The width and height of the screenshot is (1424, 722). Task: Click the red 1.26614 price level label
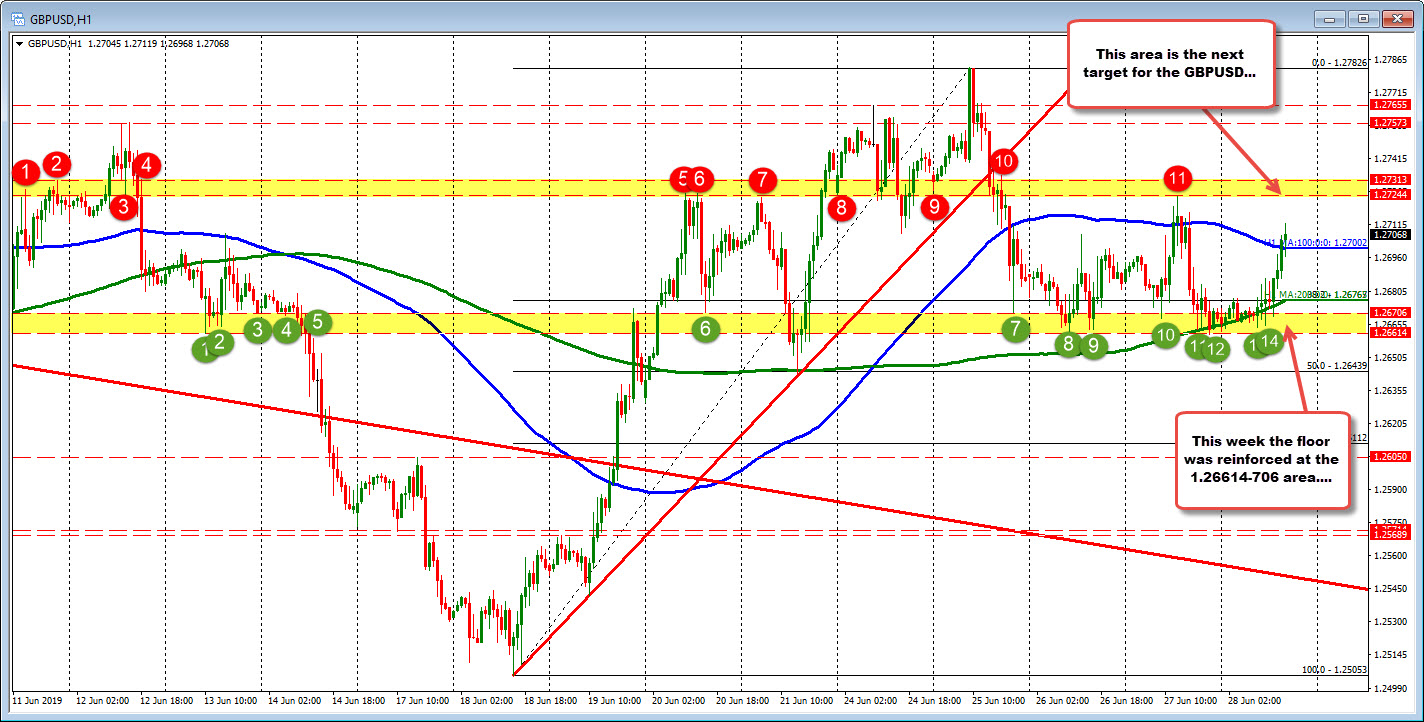[x=1389, y=333]
